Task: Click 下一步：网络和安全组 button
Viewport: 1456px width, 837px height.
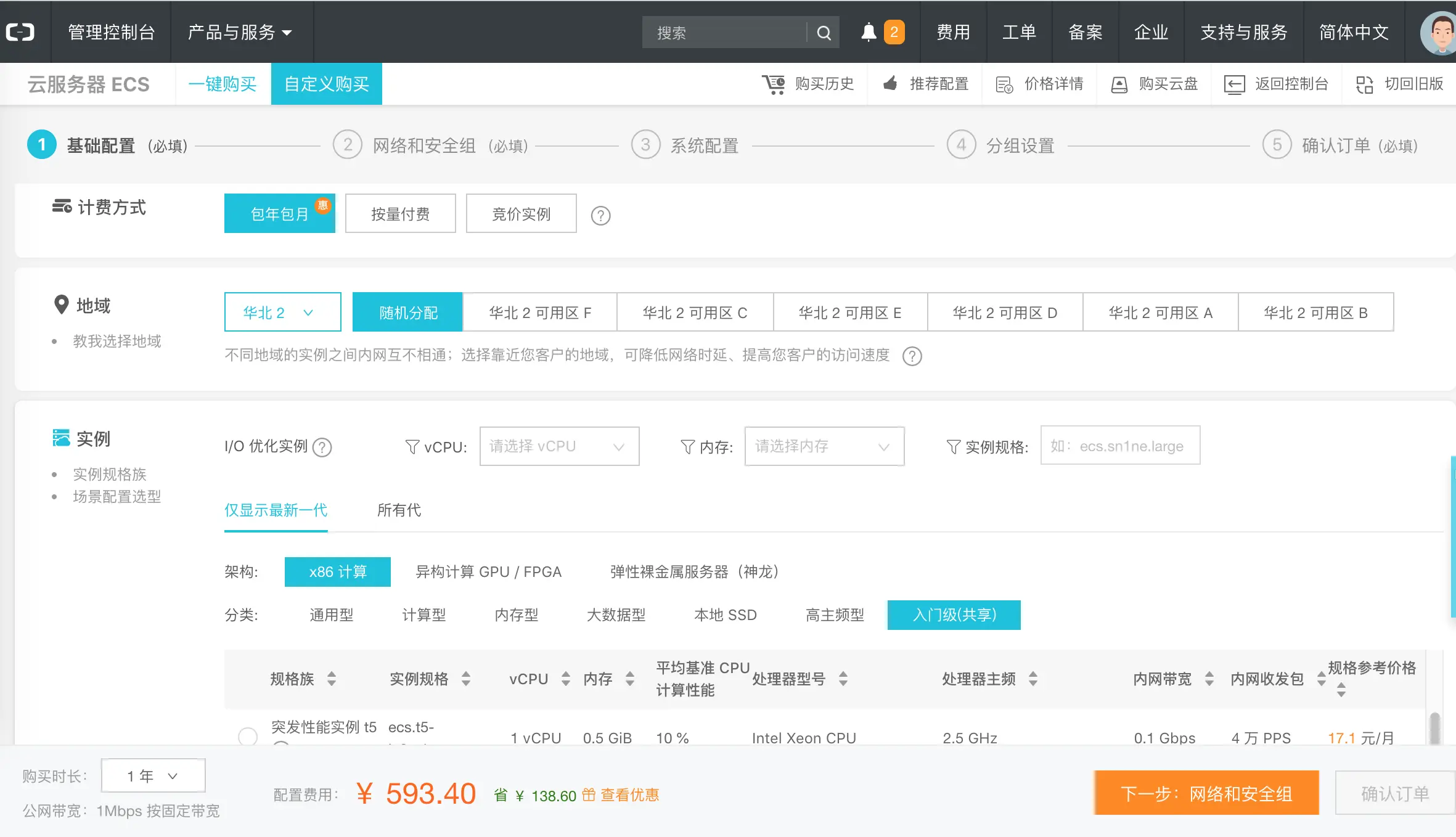Action: (x=1206, y=793)
